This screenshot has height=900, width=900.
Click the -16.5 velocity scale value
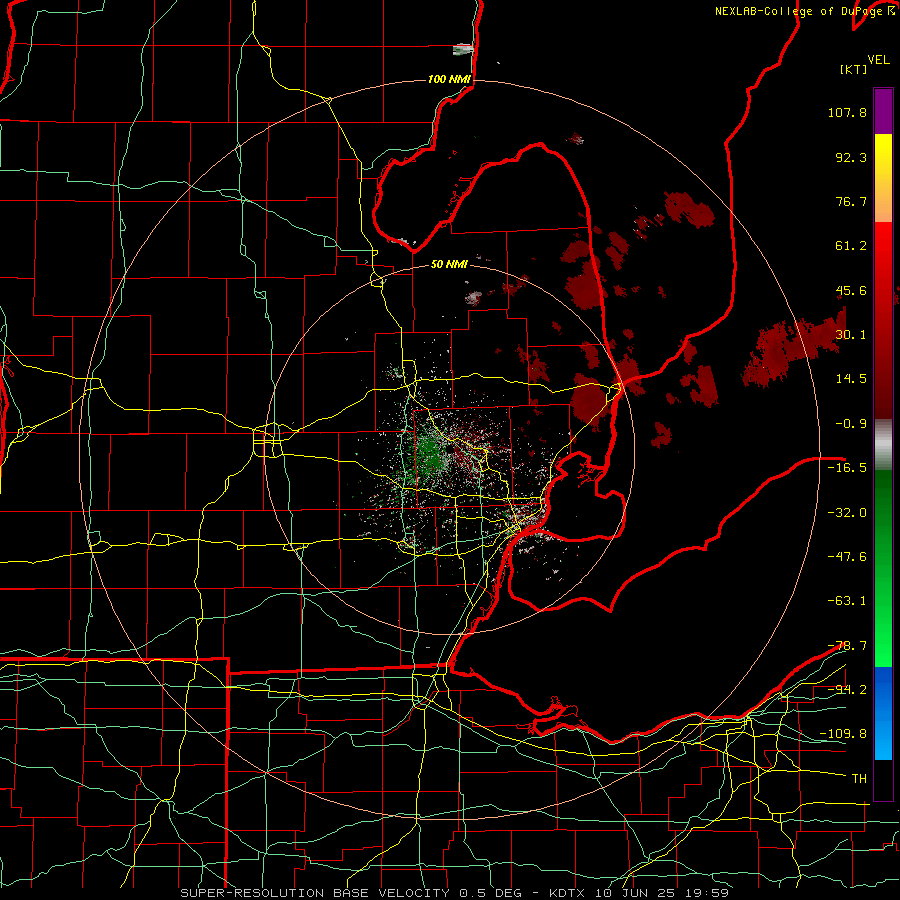click(x=847, y=468)
